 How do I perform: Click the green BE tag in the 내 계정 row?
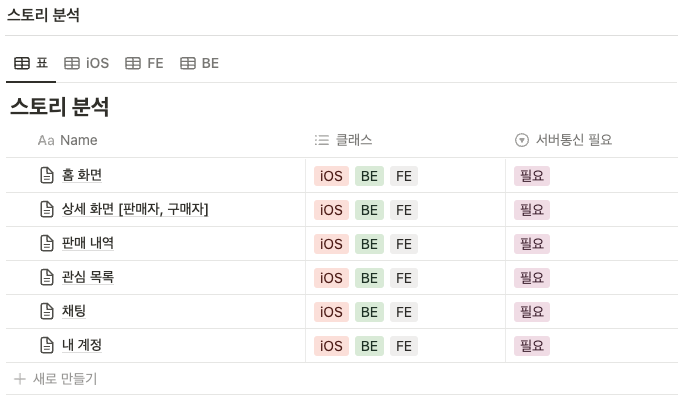tap(369, 346)
